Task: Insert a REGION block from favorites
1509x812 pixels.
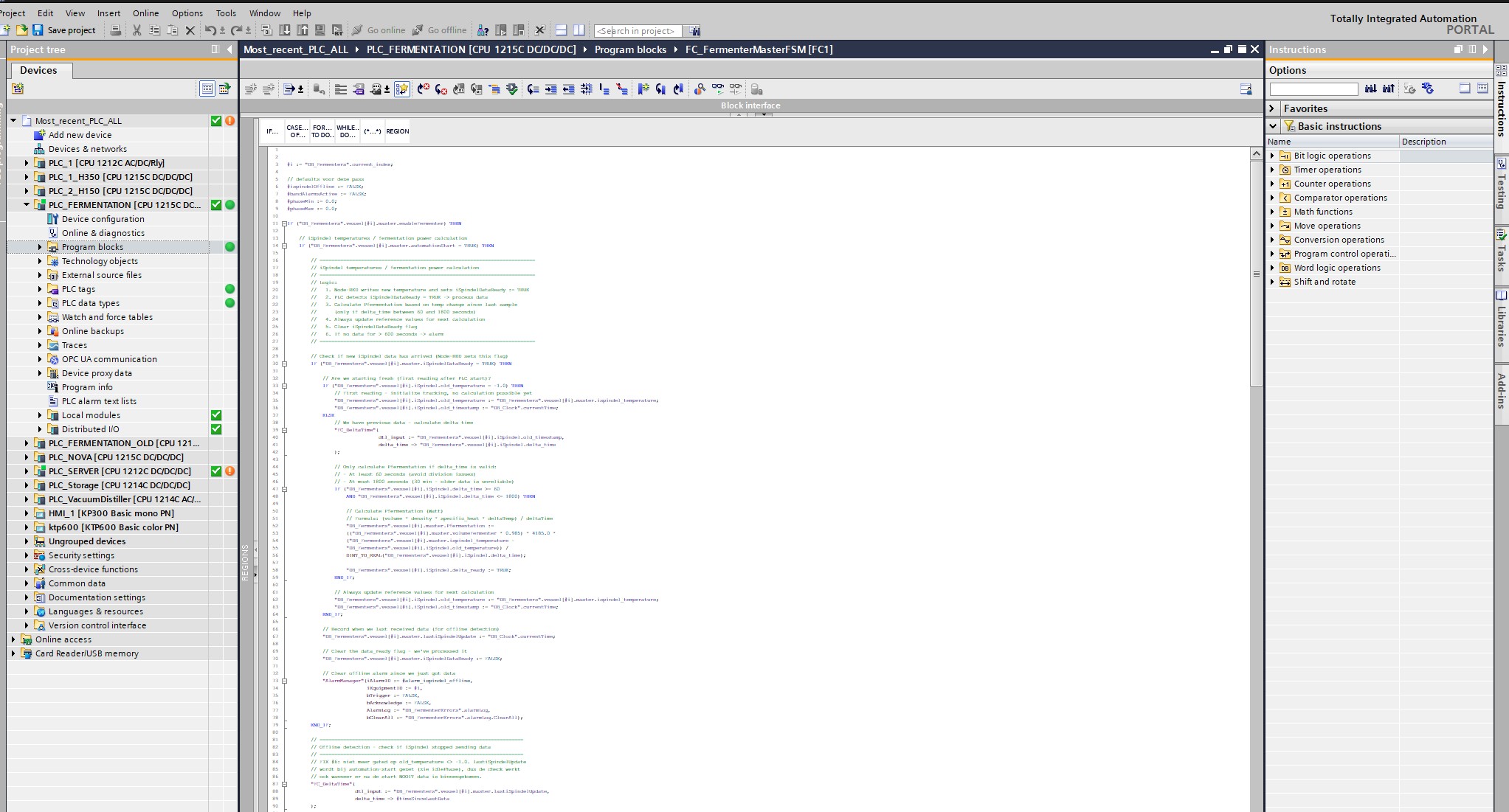Action: click(x=397, y=131)
